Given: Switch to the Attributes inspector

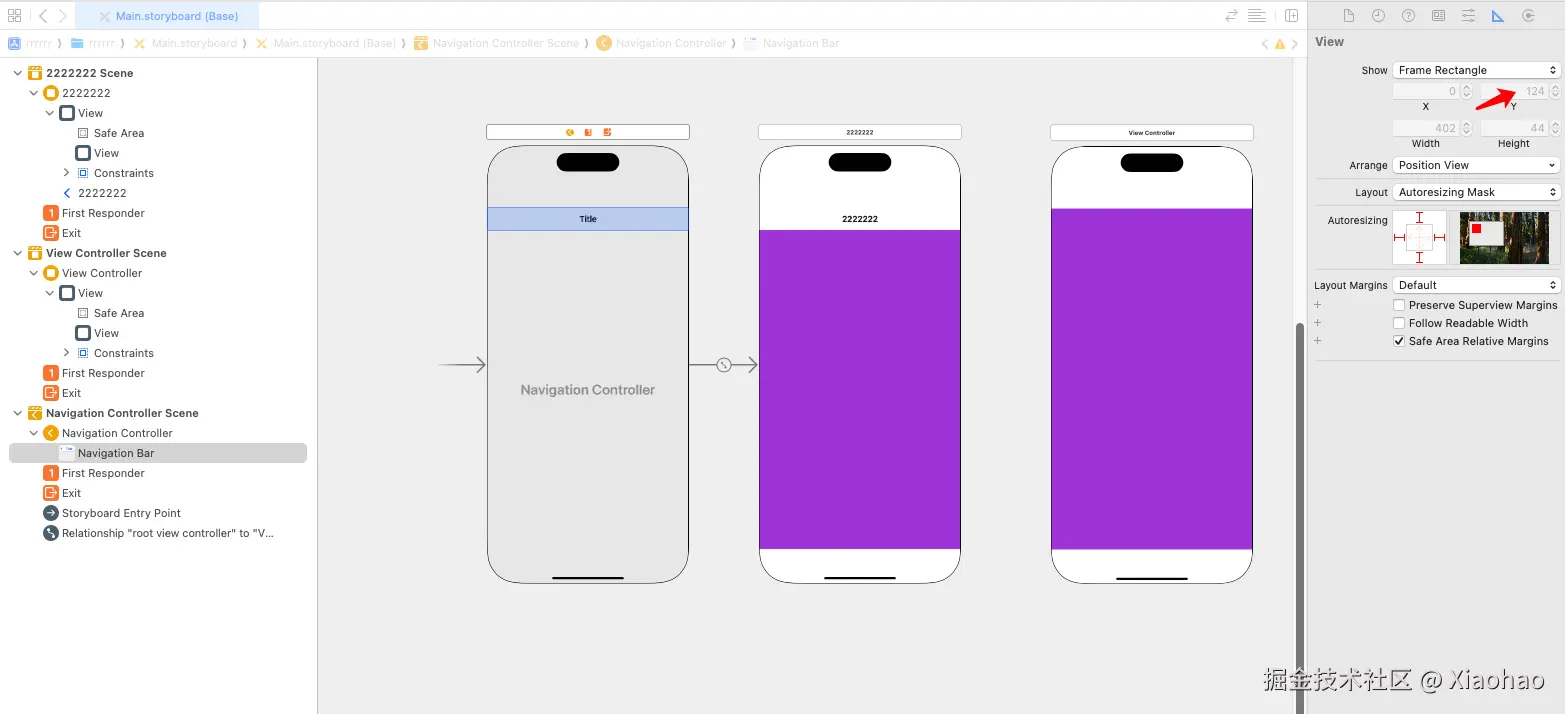Looking at the screenshot, I should [1468, 16].
